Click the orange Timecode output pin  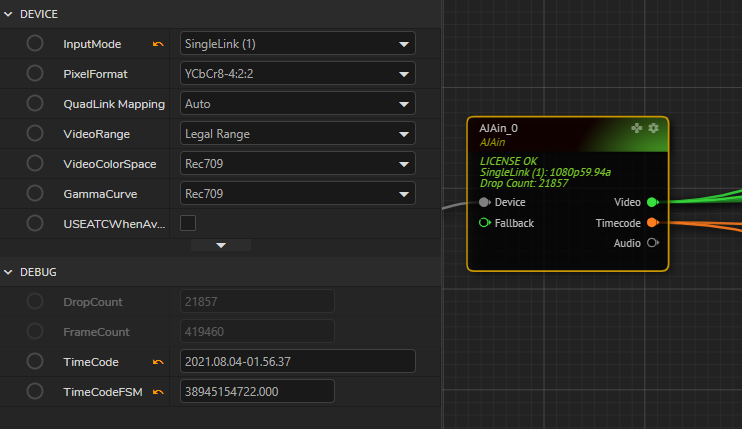[x=652, y=222]
